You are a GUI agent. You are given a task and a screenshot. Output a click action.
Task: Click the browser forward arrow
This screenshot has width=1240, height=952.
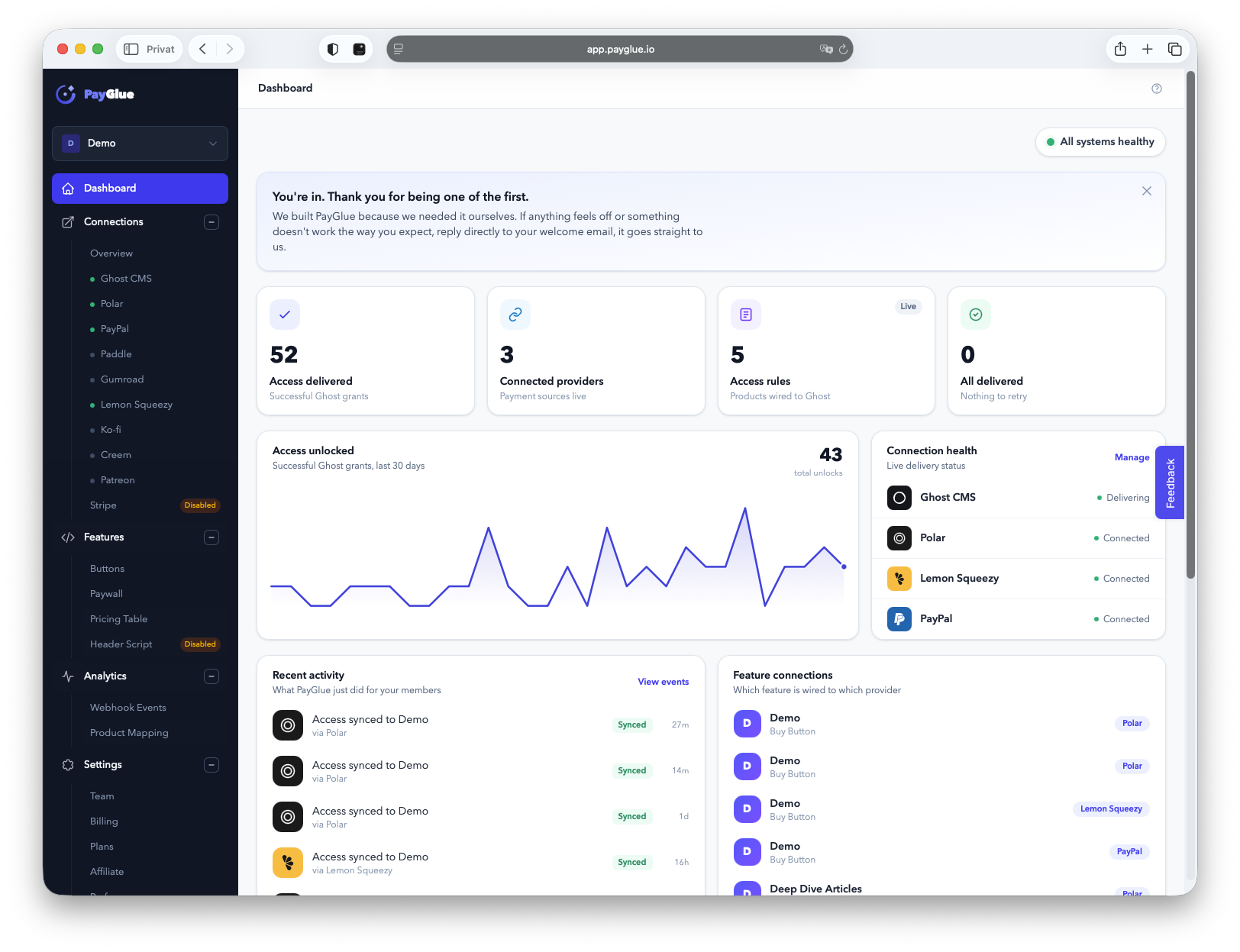pyautogui.click(x=229, y=49)
